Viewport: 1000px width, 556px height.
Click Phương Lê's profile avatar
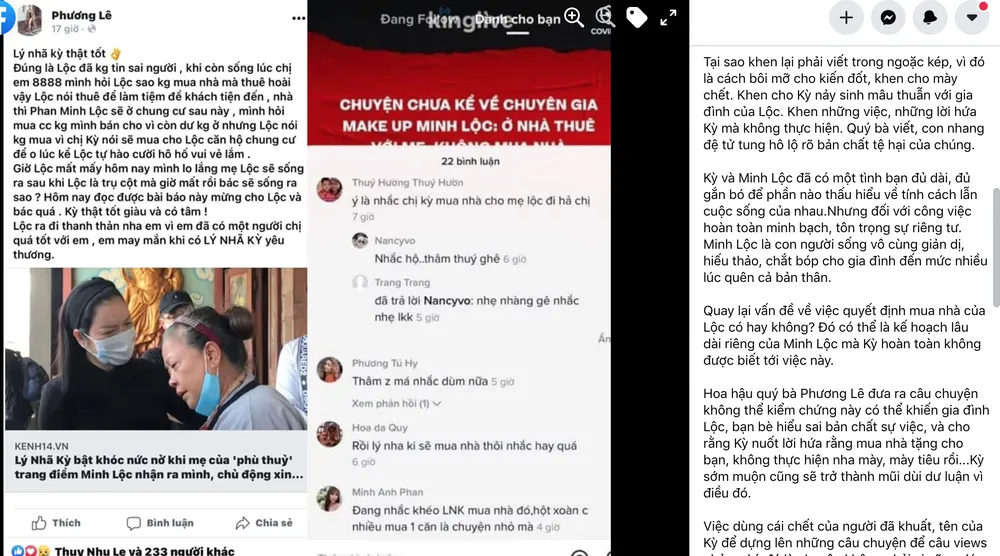click(x=29, y=21)
